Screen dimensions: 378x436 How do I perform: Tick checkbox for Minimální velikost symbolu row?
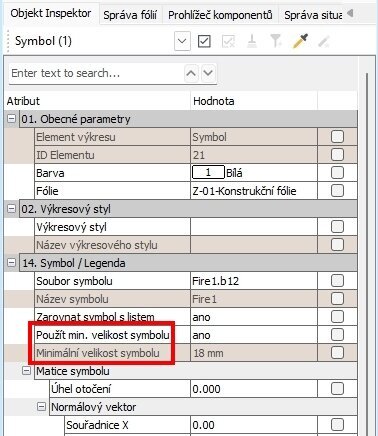(x=337, y=353)
